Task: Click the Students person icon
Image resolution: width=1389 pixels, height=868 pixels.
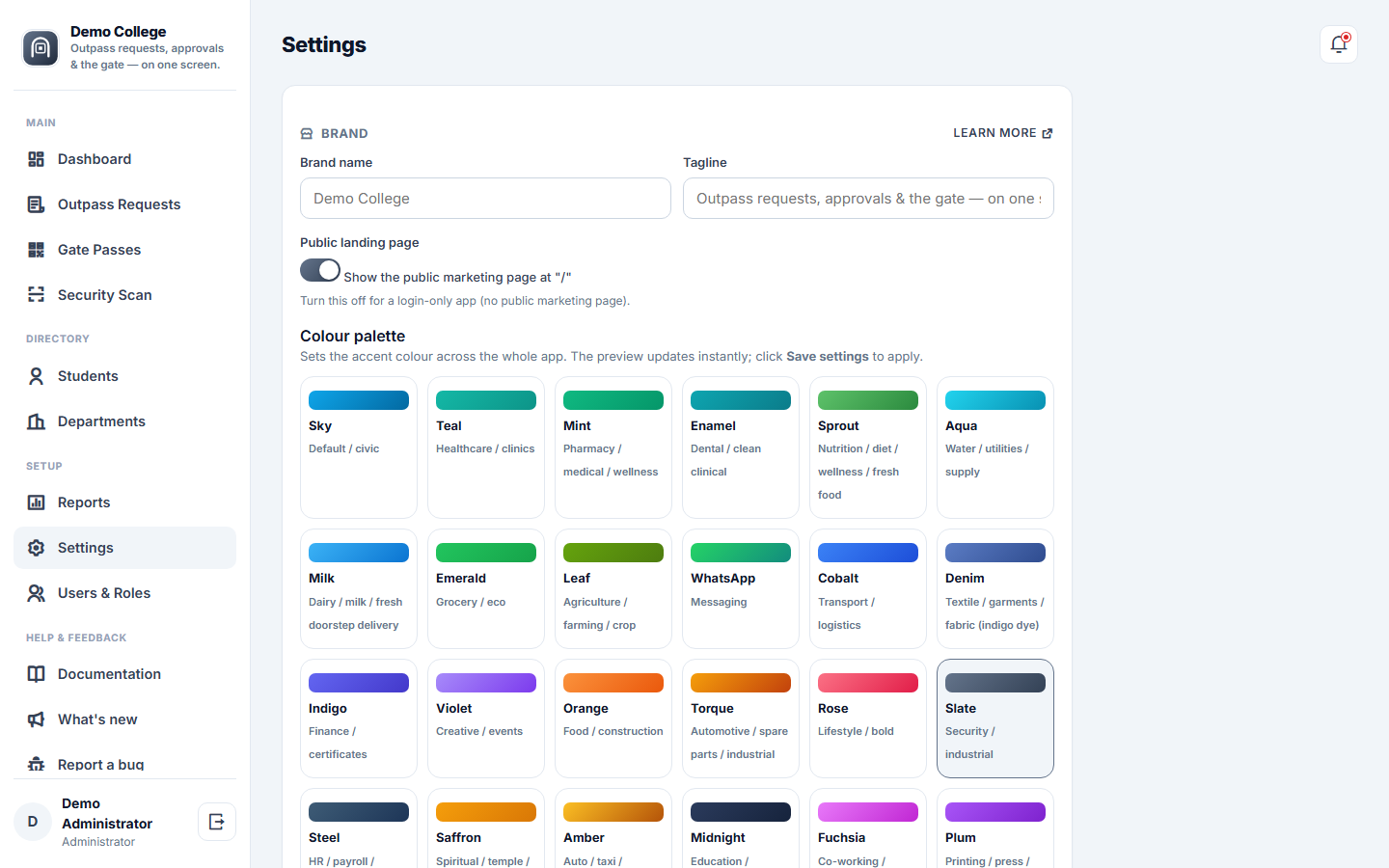Action: [x=37, y=376]
